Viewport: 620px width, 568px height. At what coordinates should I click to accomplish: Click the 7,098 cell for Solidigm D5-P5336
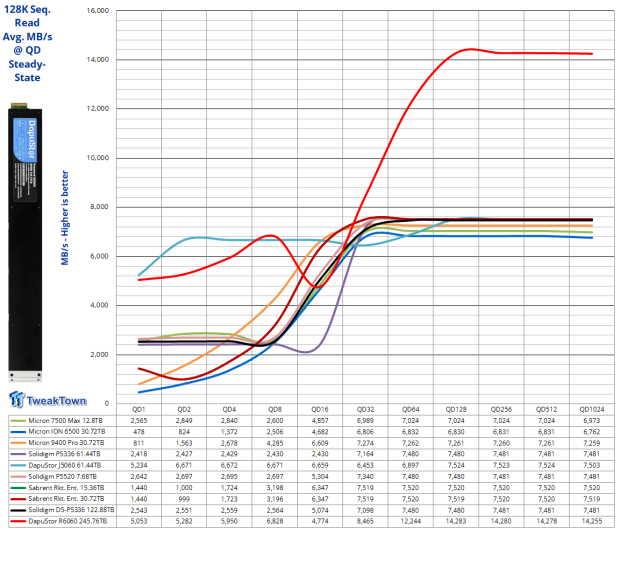click(365, 510)
